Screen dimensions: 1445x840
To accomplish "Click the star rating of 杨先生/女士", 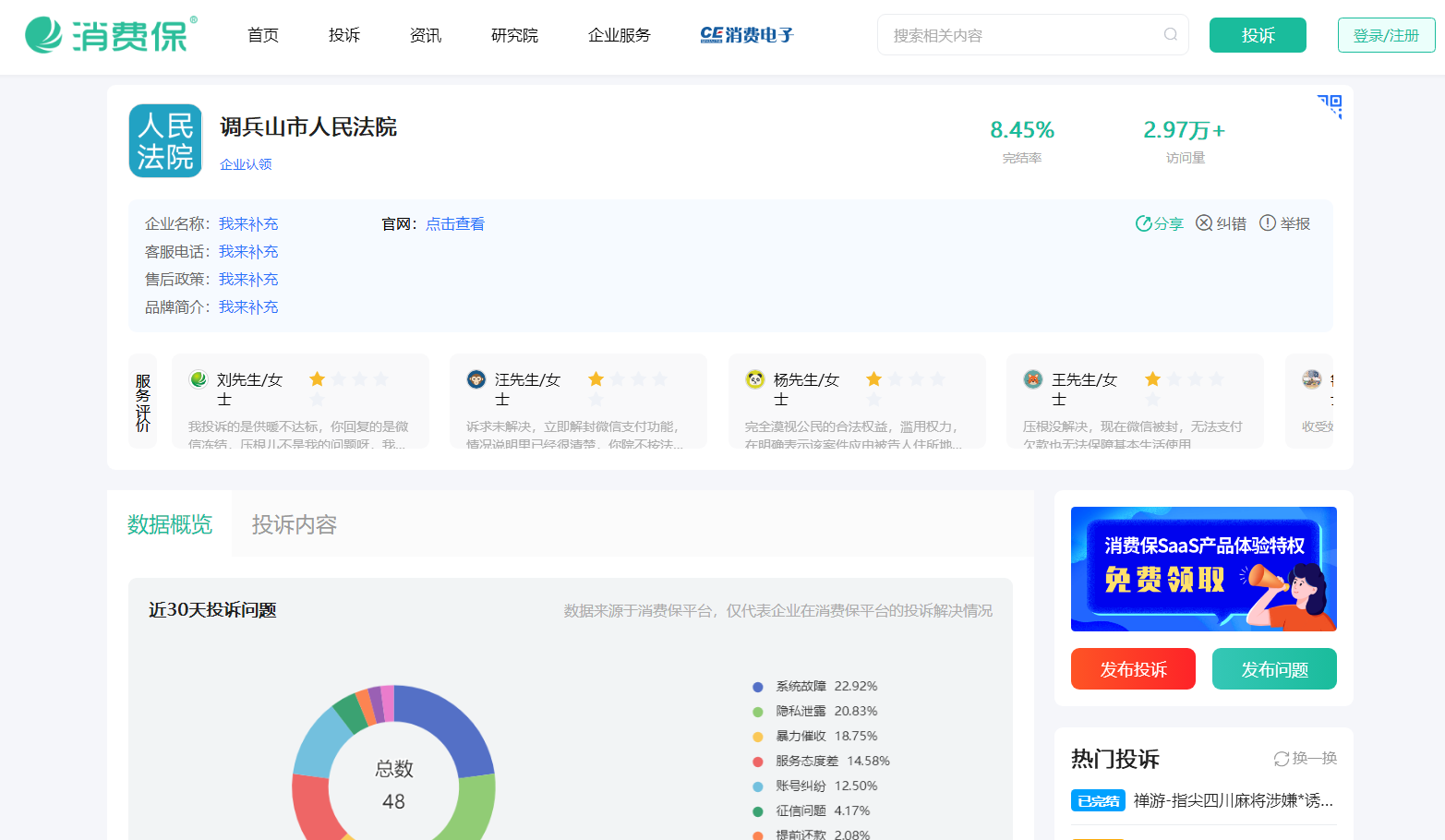I will (x=906, y=389).
